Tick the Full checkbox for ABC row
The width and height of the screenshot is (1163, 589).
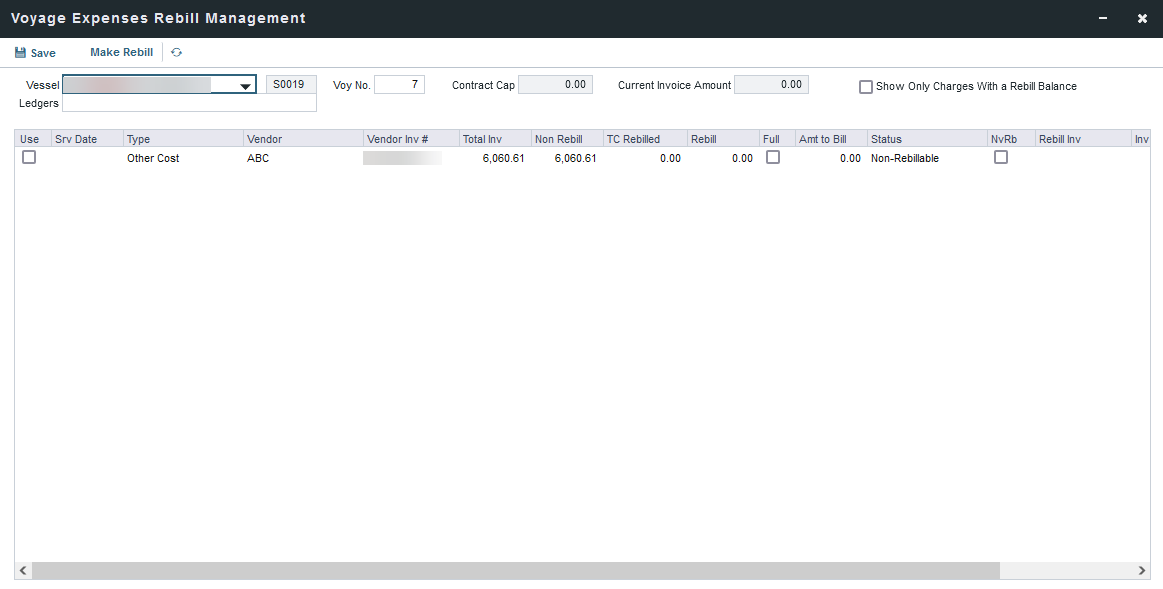(x=773, y=157)
